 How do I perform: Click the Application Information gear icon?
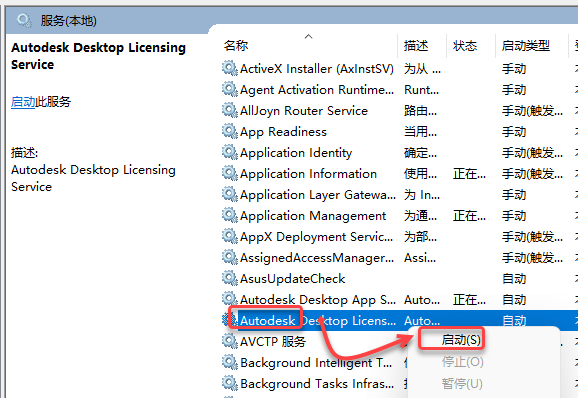point(230,174)
